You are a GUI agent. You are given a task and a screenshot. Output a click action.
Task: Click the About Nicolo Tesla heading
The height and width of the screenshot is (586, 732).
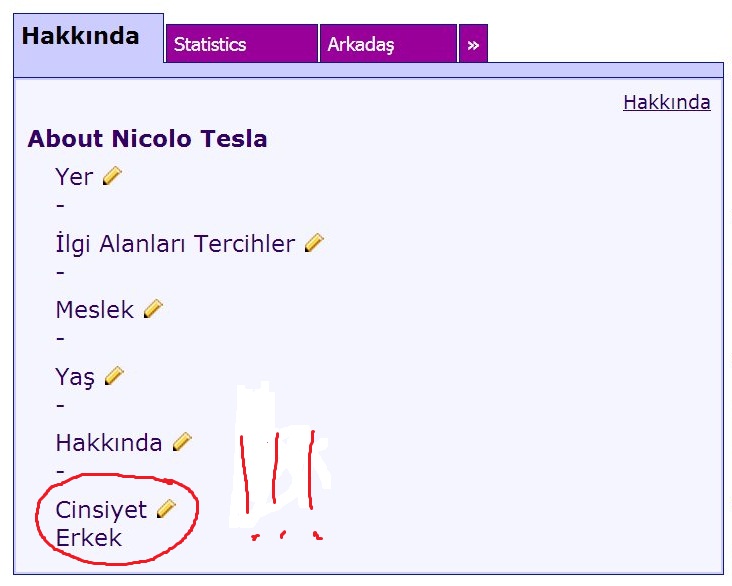pyautogui.click(x=147, y=139)
